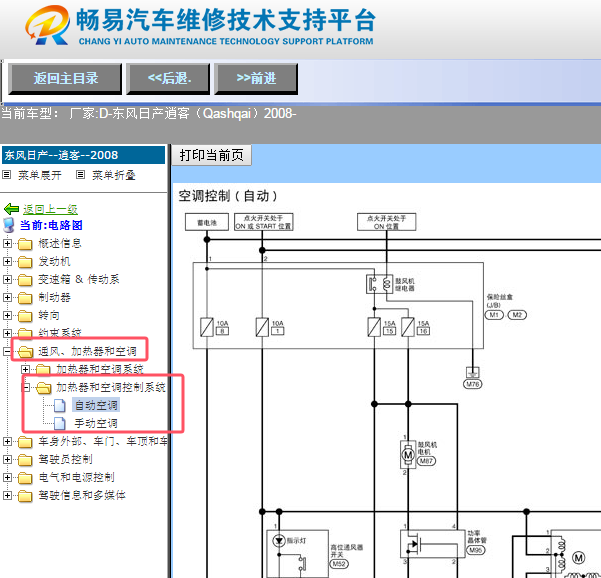Image resolution: width=601 pixels, height=578 pixels.
Task: Select the 加热器和空调控制系统 folder label
Action: pyautogui.click(x=111, y=388)
